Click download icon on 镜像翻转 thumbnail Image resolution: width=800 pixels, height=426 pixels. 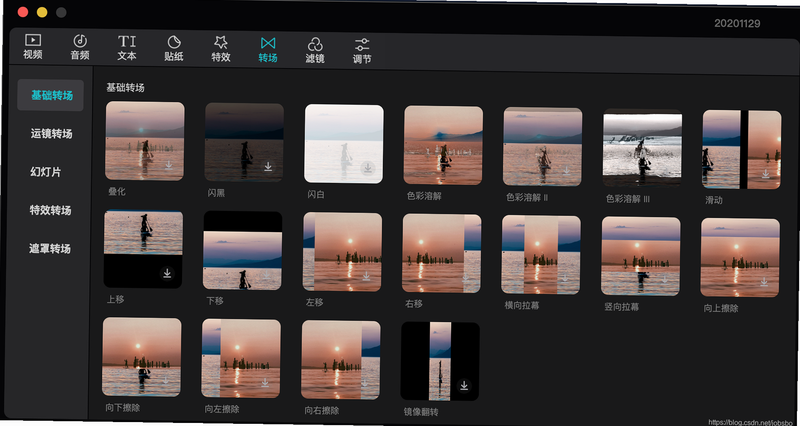[x=464, y=385]
